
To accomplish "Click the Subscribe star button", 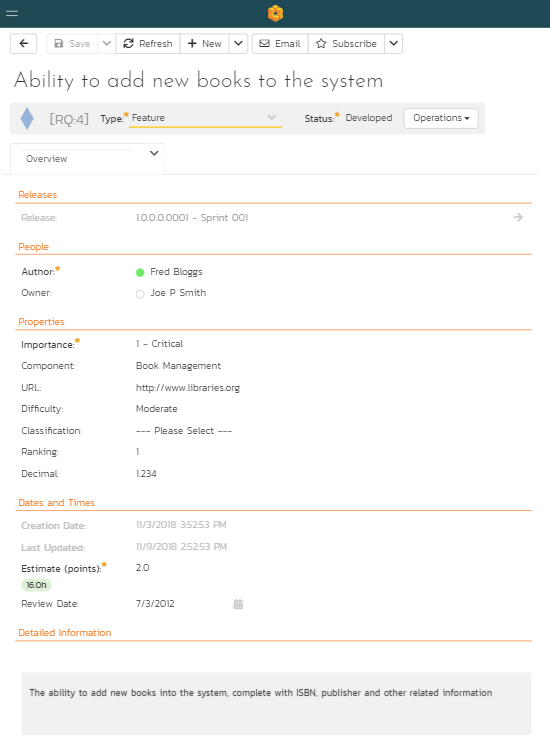I will tap(346, 44).
